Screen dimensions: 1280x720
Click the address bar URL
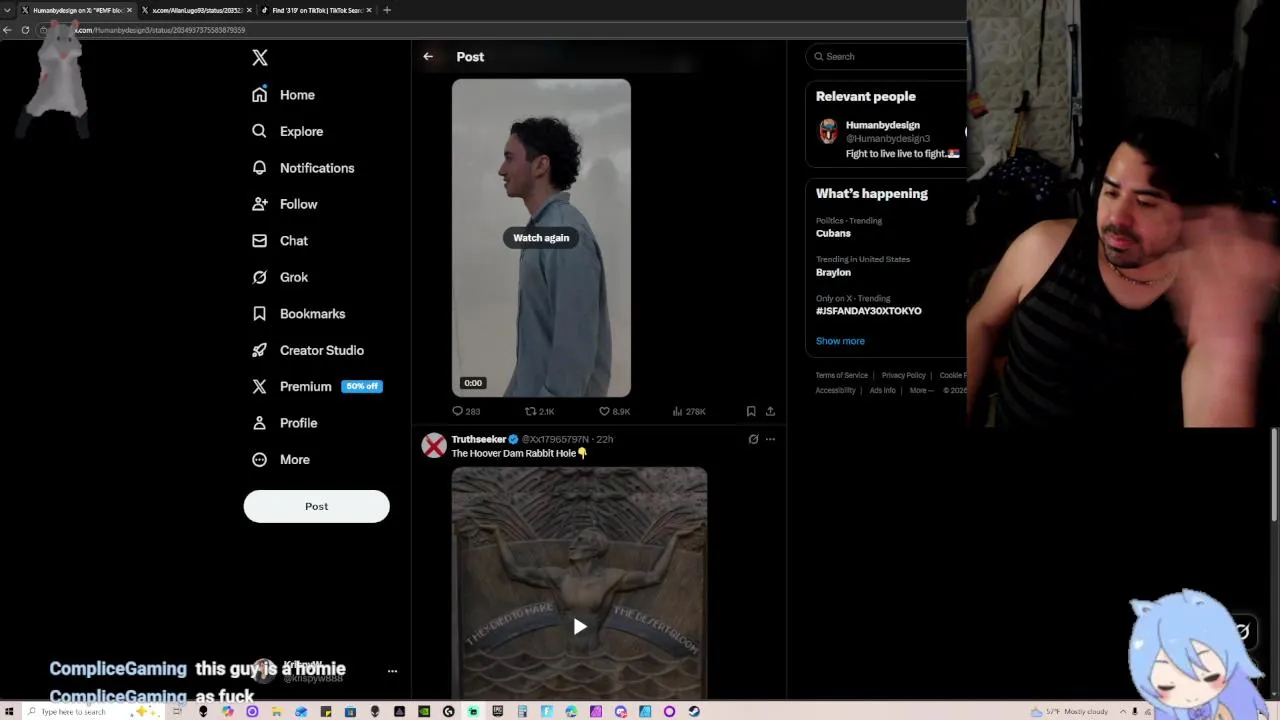160,30
